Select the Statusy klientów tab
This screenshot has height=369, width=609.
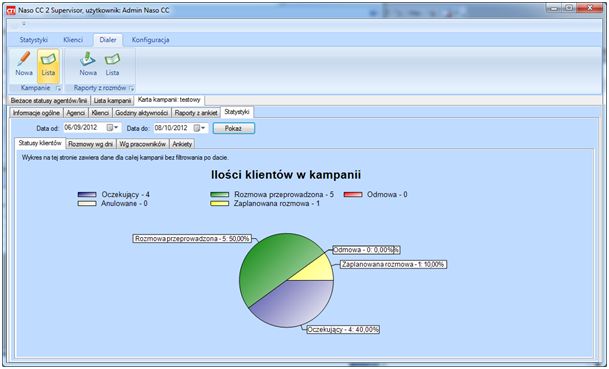pos(40,143)
